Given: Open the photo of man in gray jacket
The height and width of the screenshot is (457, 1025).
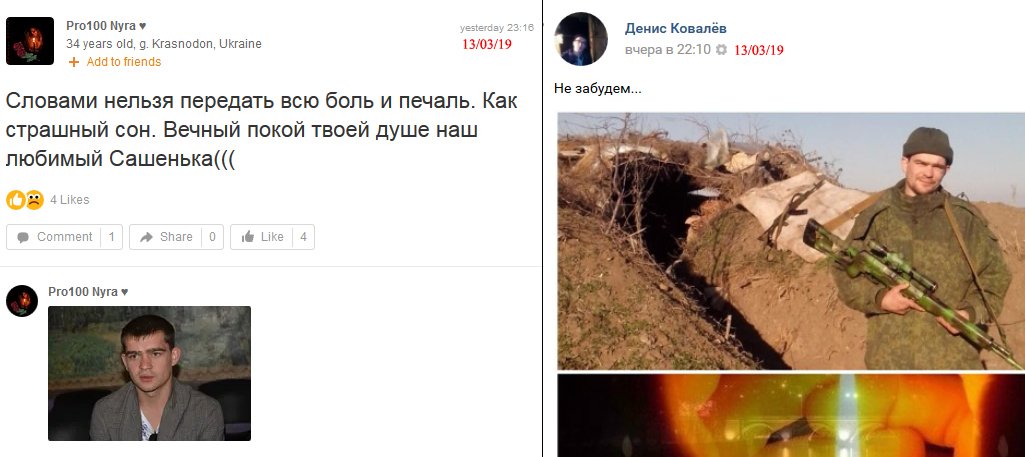Looking at the screenshot, I should point(150,373).
